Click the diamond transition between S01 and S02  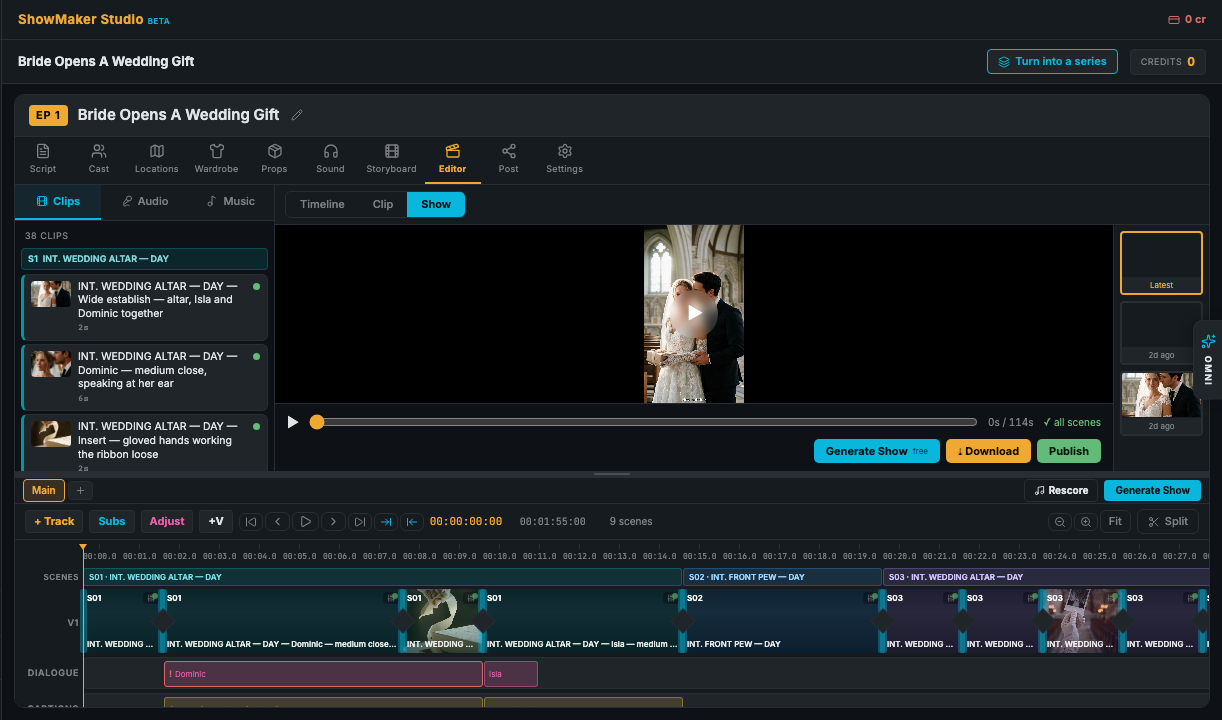[x=682, y=621]
